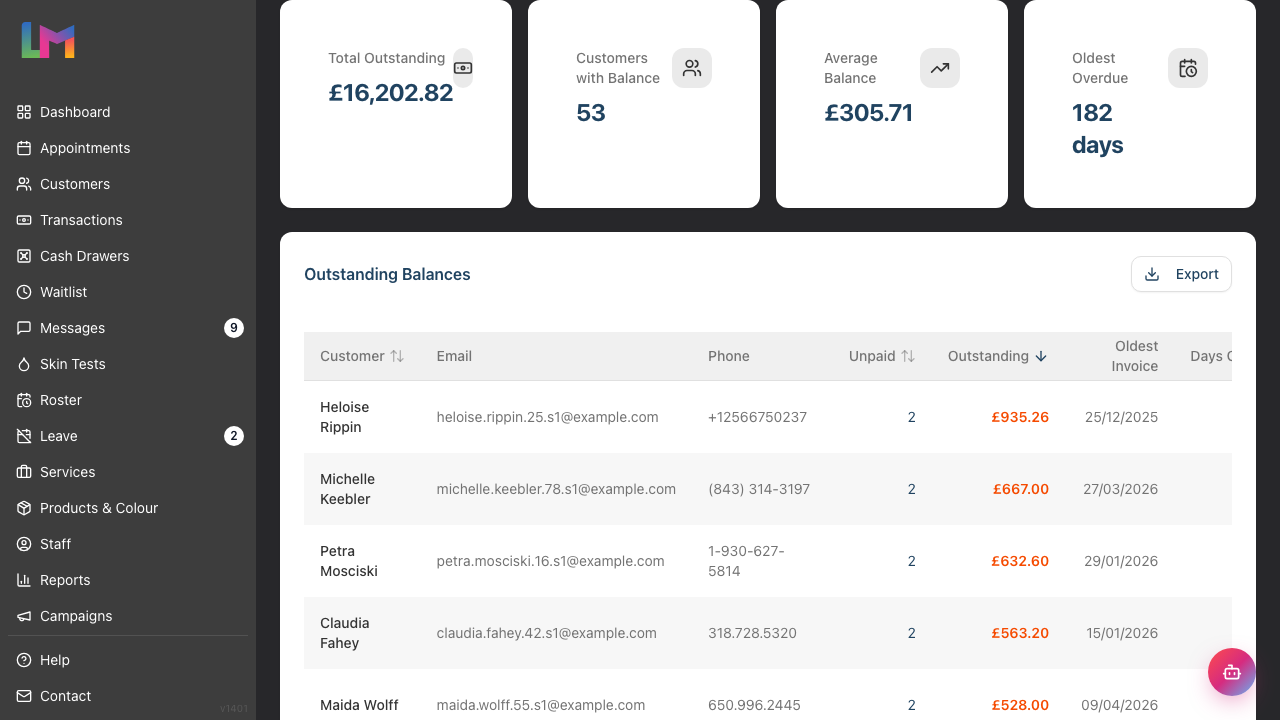This screenshot has width=1280, height=720.
Task: Click the Skin Tests droplet icon
Action: click(x=24, y=364)
